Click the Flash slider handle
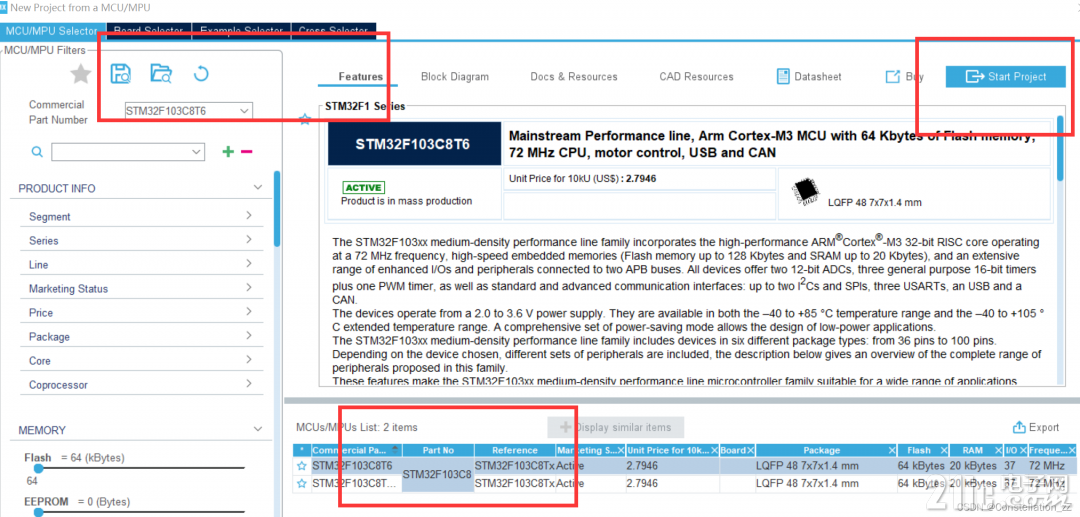 coord(39,468)
